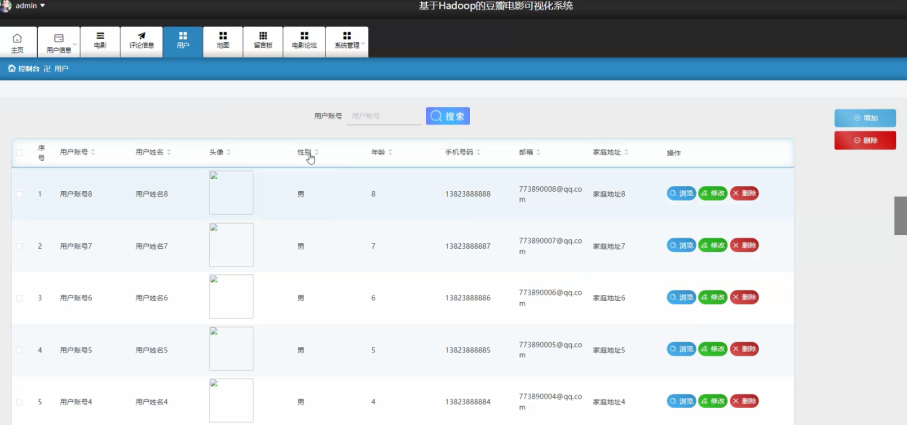Click 修改 for 用户账号5
Viewport: 907px width, 426px height.
713,349
